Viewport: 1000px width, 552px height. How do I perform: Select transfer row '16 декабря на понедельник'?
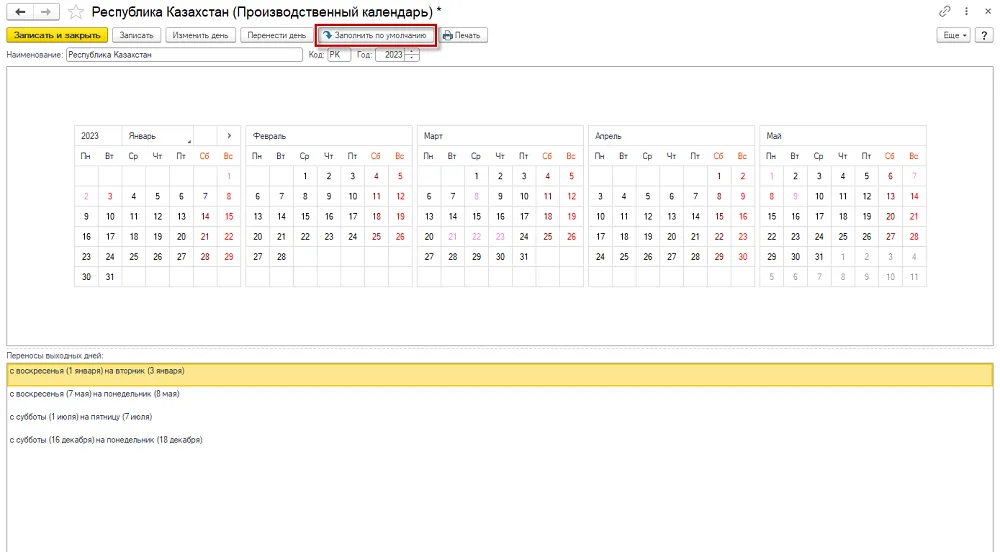pyautogui.click(x=500, y=440)
